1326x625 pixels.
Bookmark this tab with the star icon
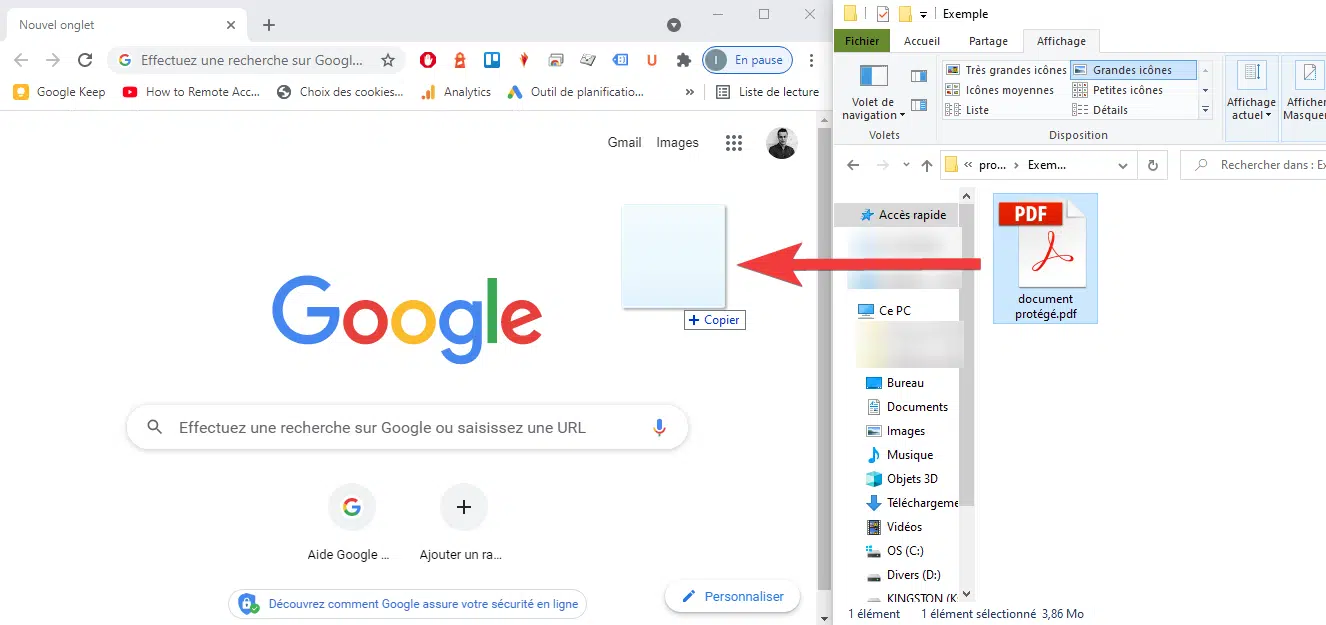(x=388, y=60)
